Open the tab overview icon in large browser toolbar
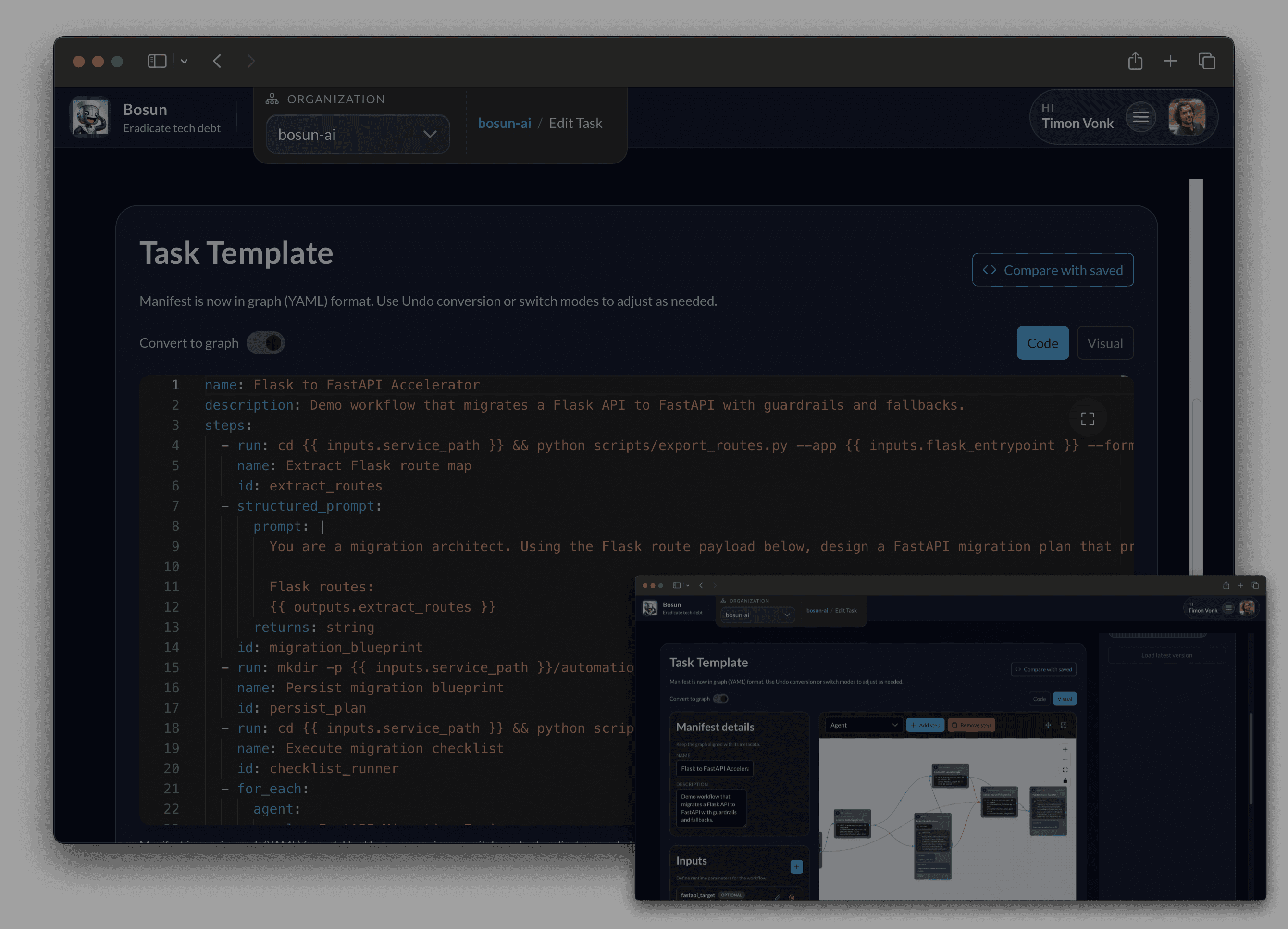The image size is (1288, 929). click(x=1206, y=61)
